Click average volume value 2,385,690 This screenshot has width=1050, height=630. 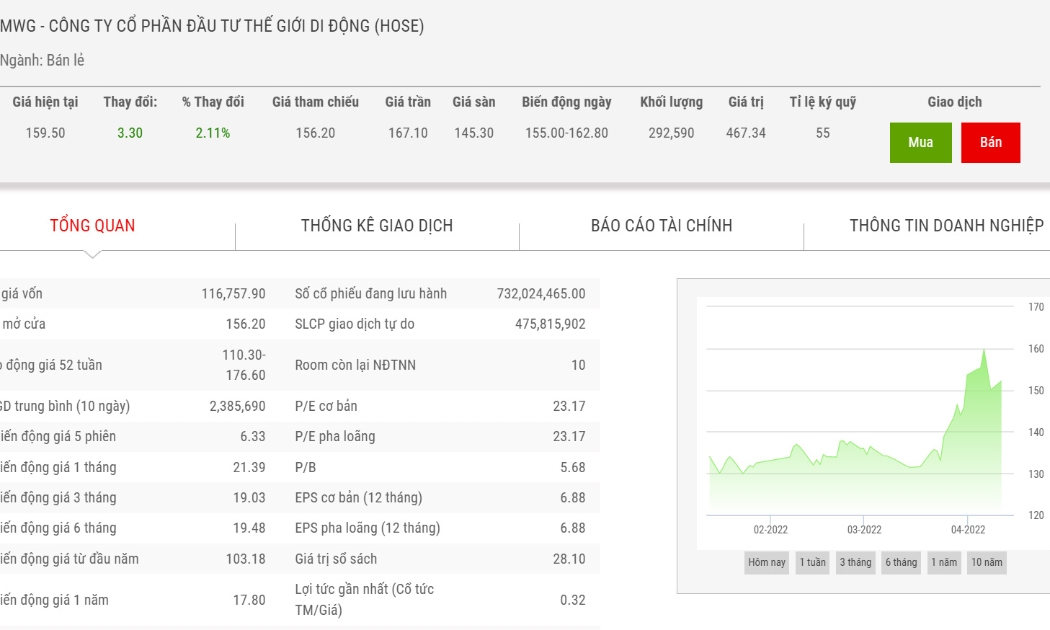tap(237, 406)
